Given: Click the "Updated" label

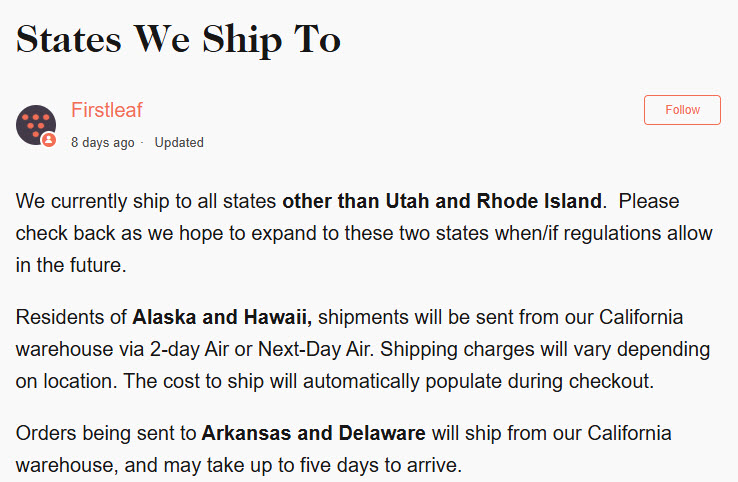Looking at the screenshot, I should [x=179, y=143].
